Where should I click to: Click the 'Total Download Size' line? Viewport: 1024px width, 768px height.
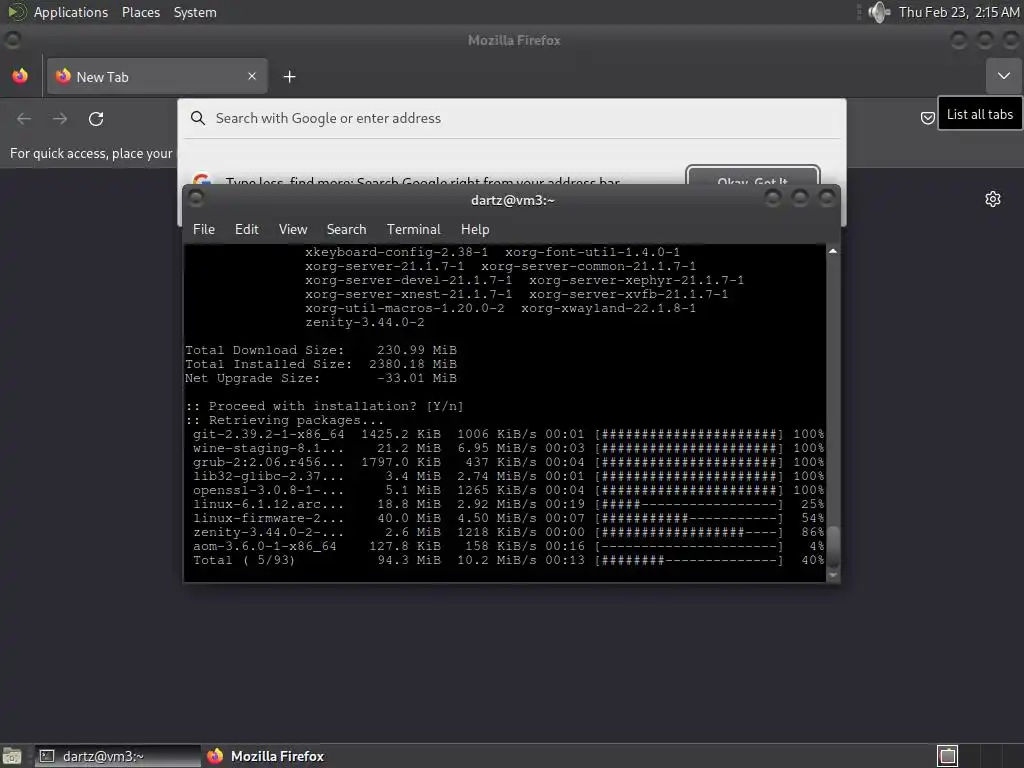click(321, 350)
